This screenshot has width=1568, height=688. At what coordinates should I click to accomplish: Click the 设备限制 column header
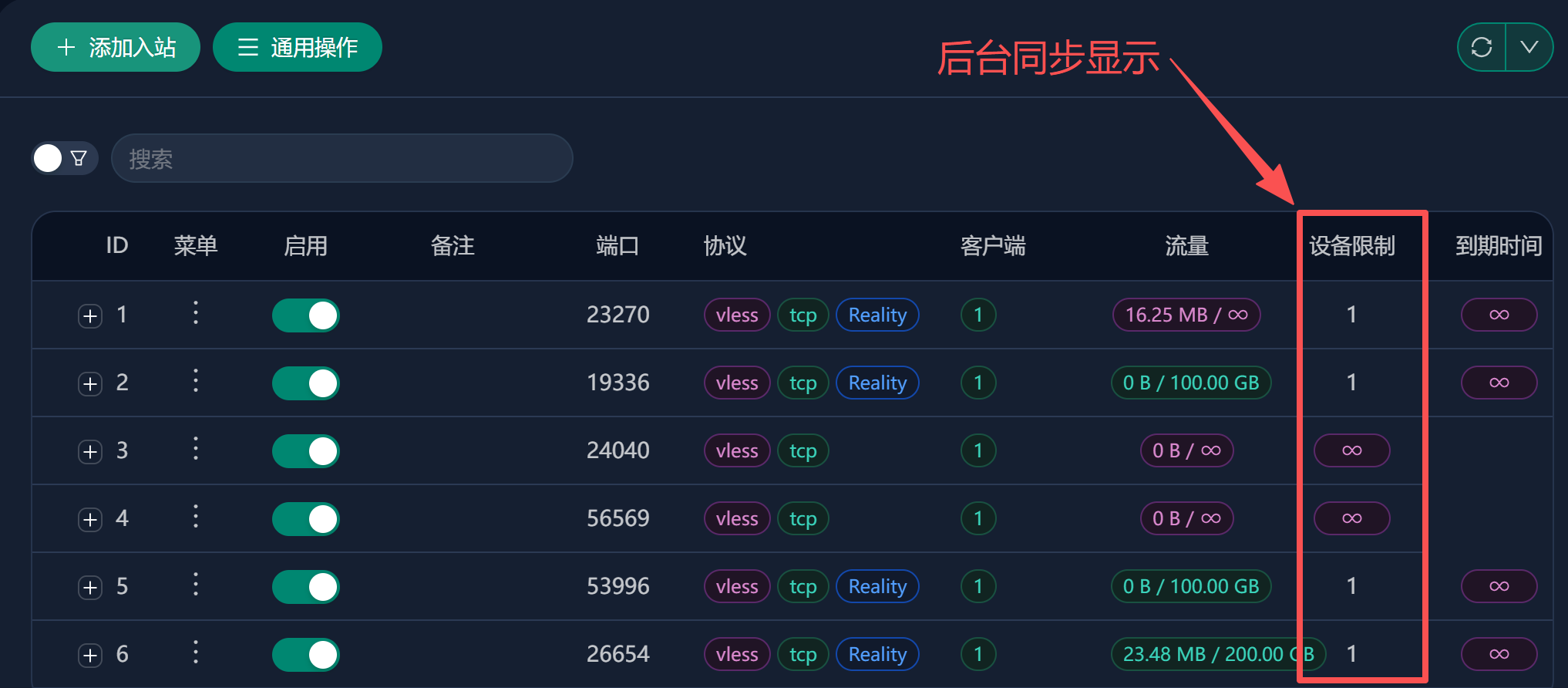1351,246
